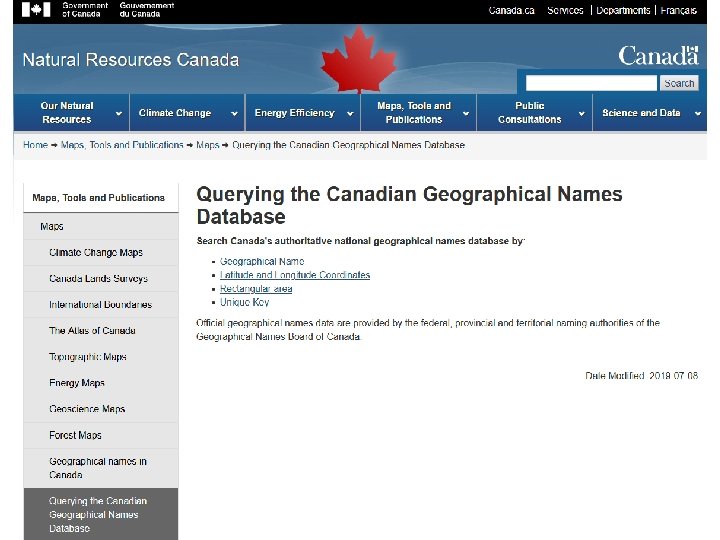Click the Search button

(679, 83)
